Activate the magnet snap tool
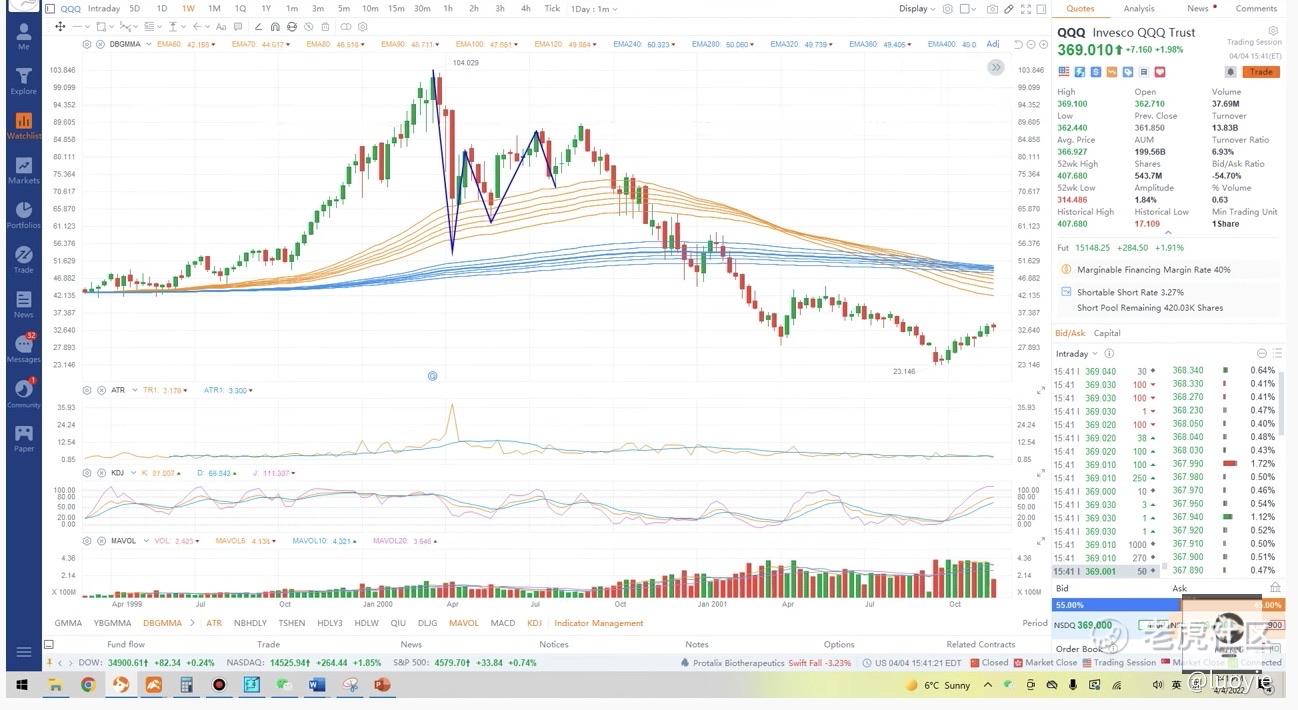 pos(273,26)
